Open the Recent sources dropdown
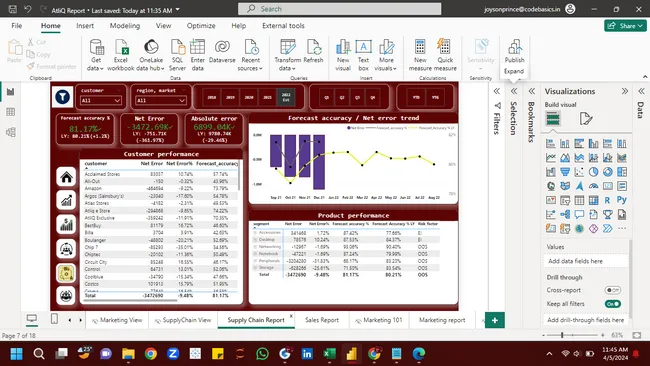 click(251, 55)
